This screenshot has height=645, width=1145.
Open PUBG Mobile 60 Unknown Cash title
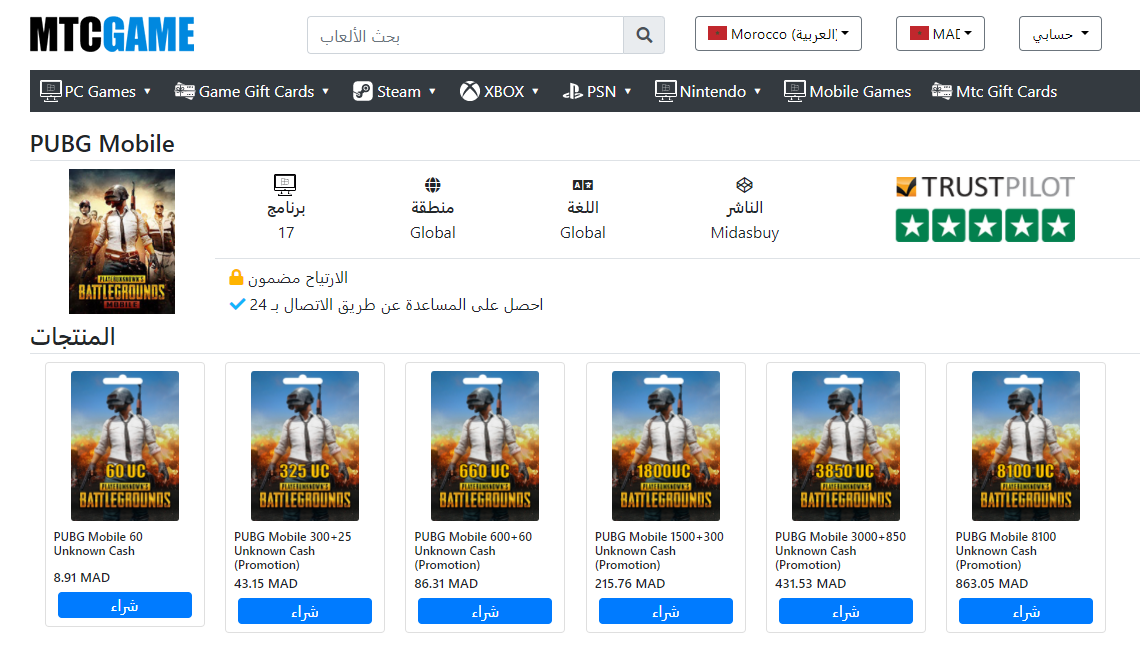pos(98,543)
